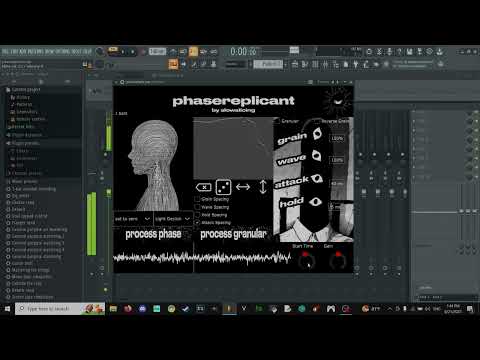Check the Grain Spacing checkbox

(197, 199)
